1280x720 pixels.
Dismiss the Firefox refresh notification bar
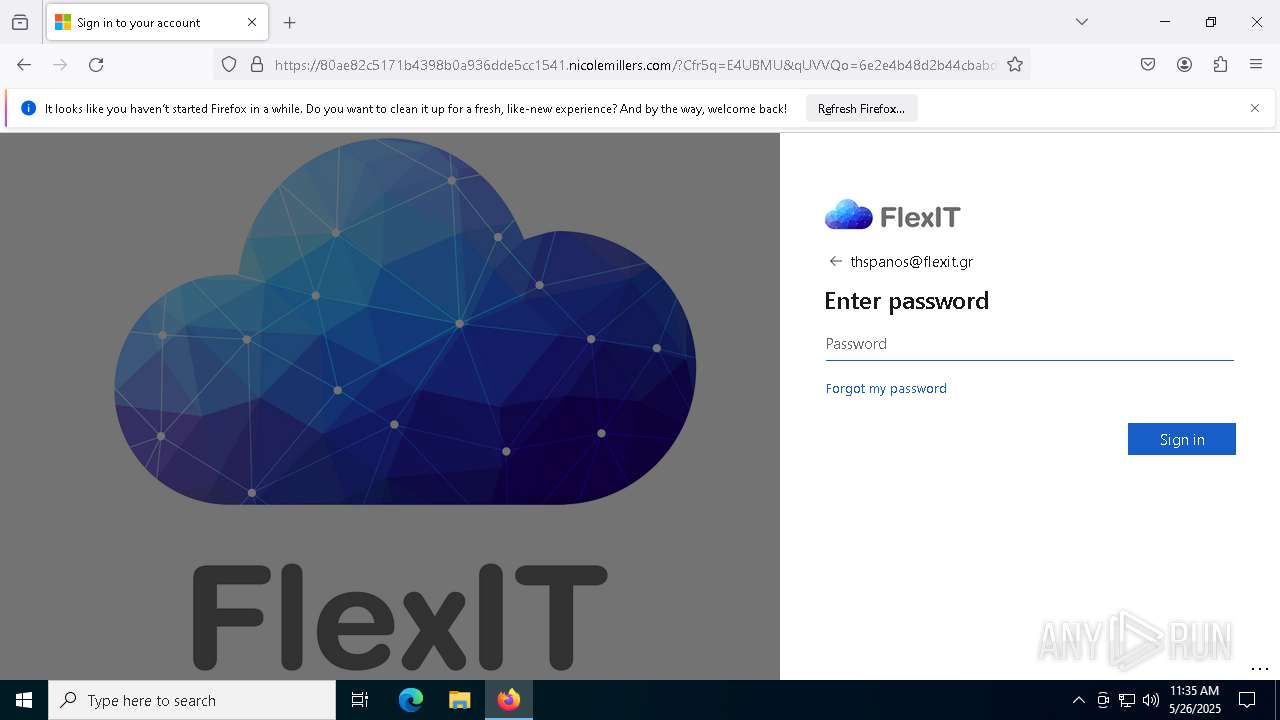[x=1255, y=108]
